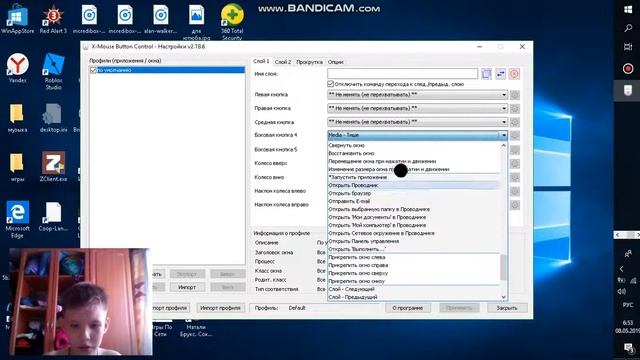The image size is (640, 360).
Task: Choose 'Открыть браузер' in the list
Action: pyautogui.click(x=413, y=193)
